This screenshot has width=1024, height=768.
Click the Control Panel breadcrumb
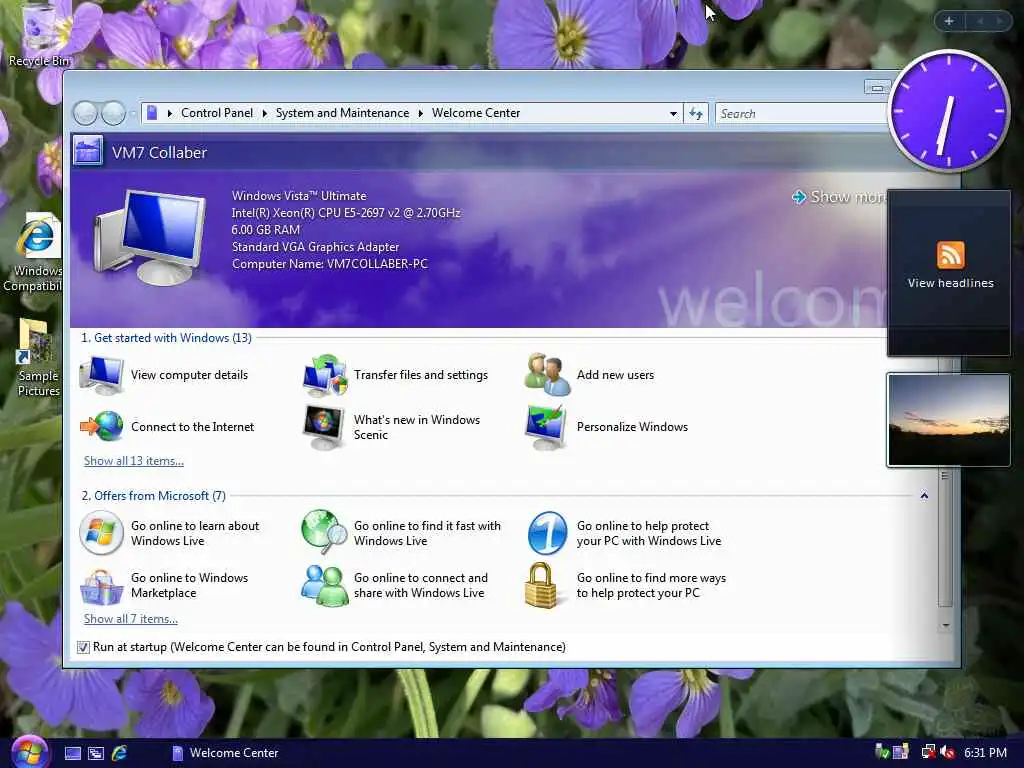pos(217,113)
